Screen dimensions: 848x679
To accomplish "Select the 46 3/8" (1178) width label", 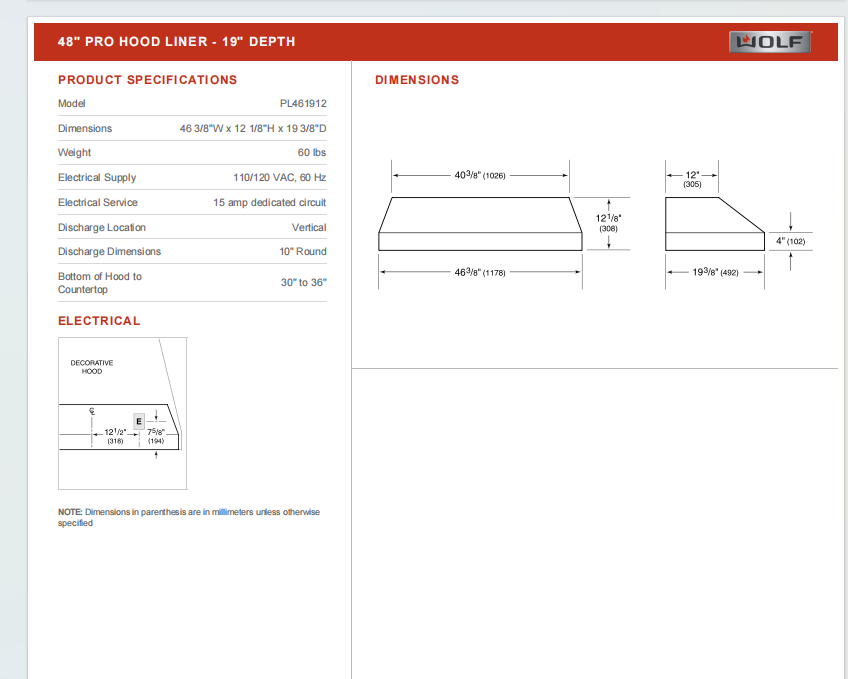I will [480, 272].
